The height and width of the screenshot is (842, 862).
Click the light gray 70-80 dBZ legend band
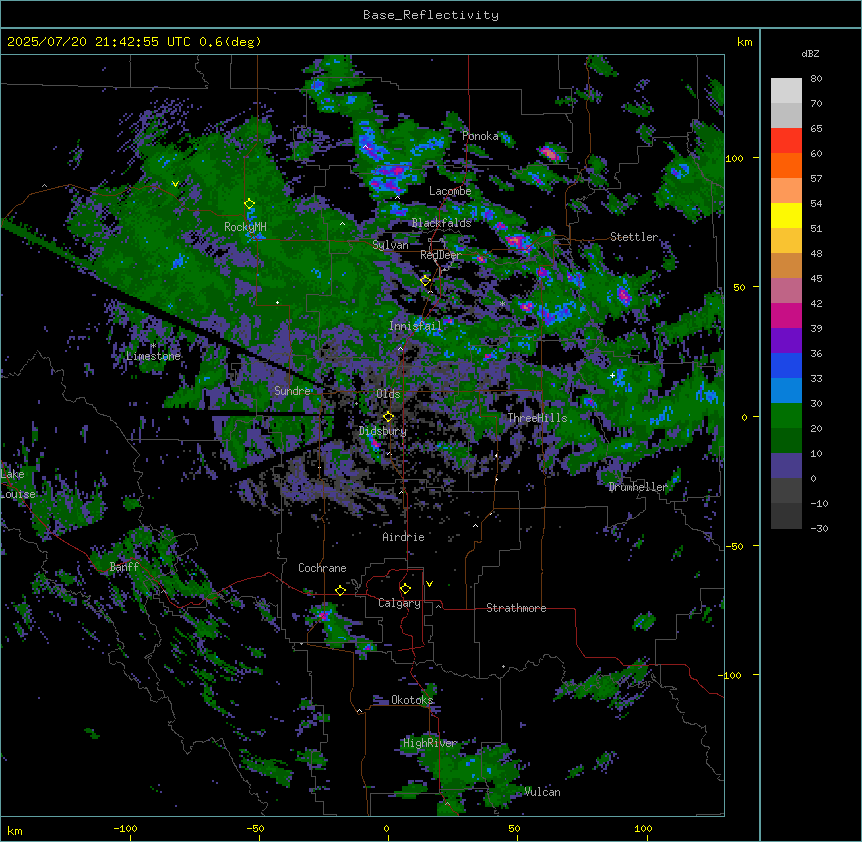(x=786, y=91)
